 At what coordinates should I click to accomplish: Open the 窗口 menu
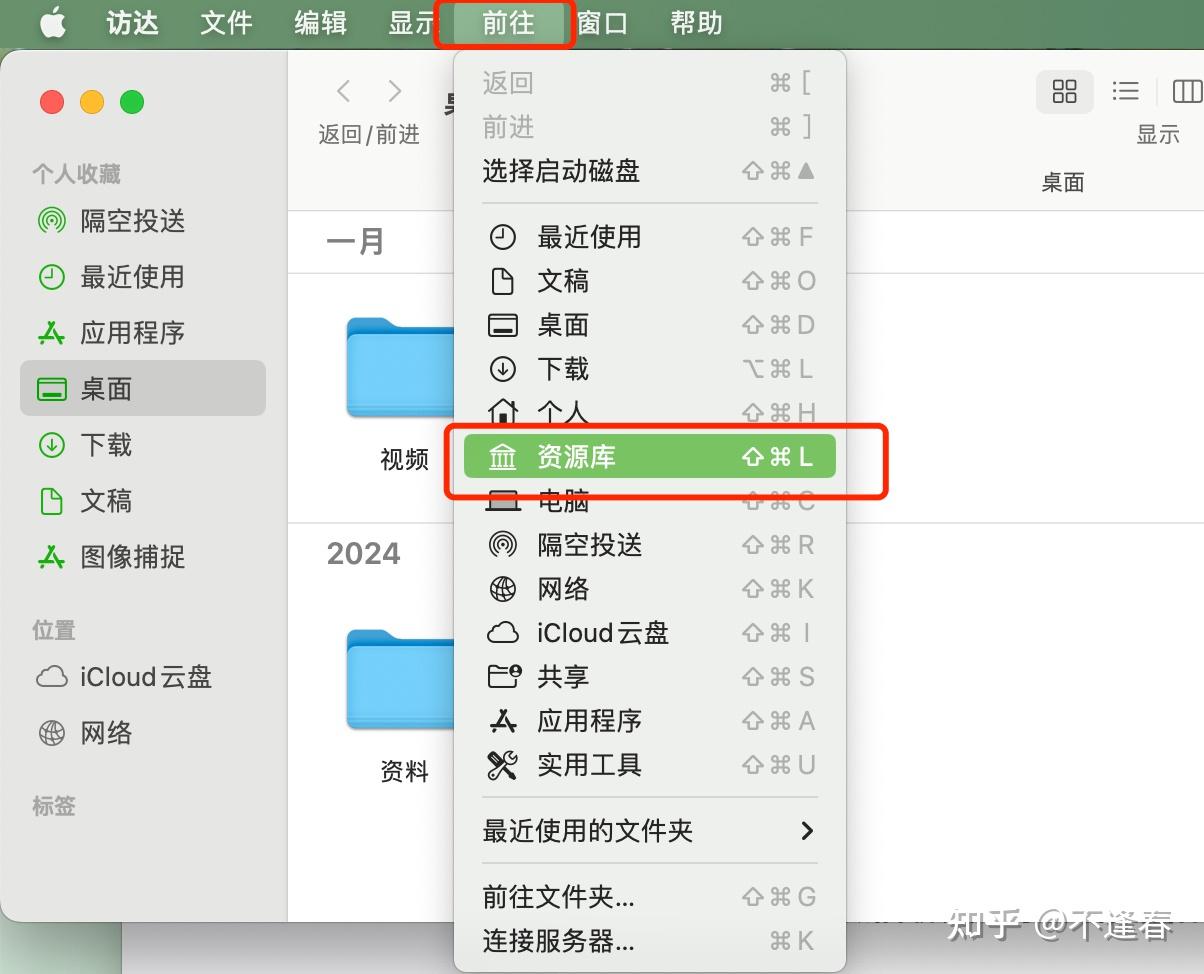(x=602, y=23)
